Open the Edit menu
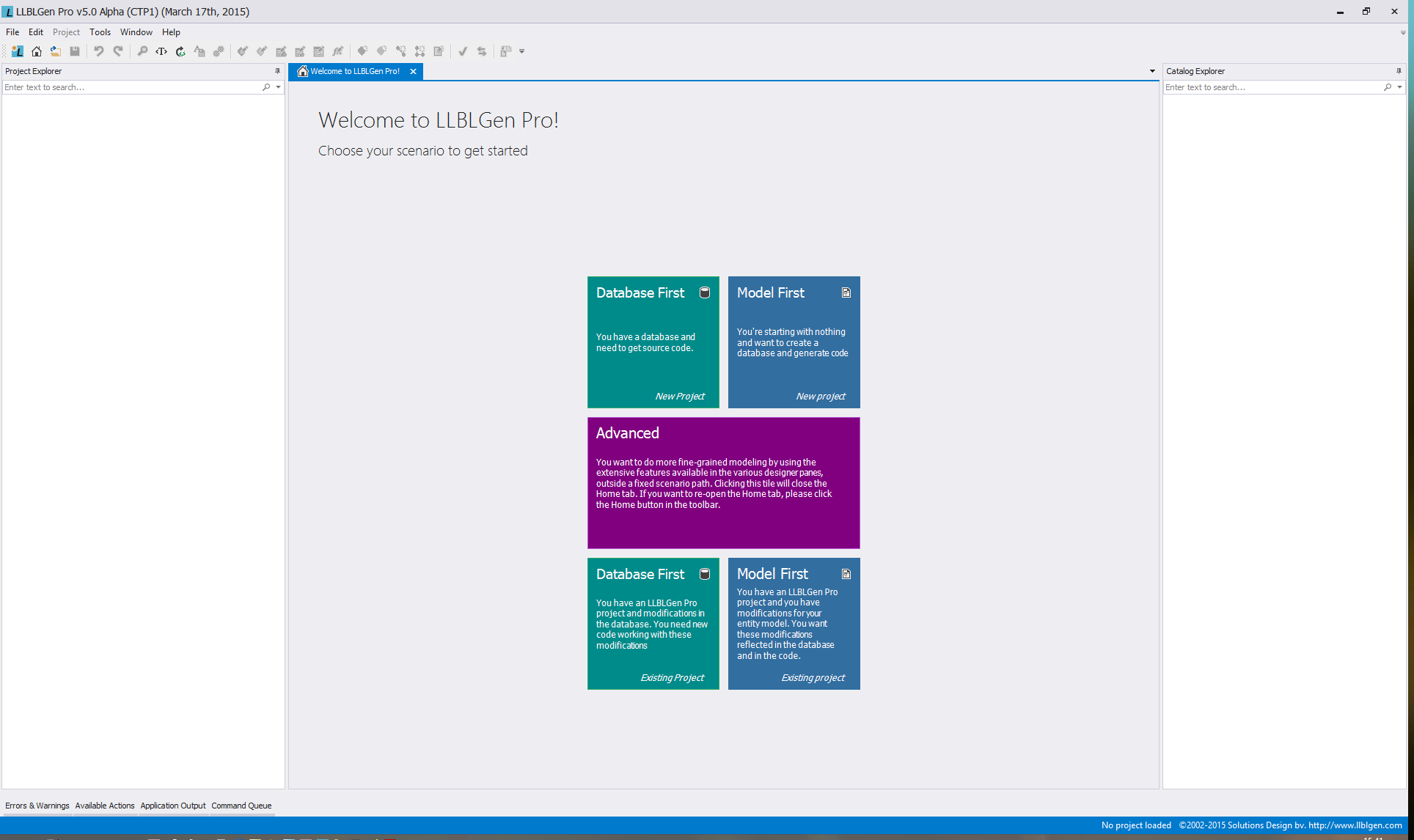This screenshot has width=1414, height=840. point(36,32)
